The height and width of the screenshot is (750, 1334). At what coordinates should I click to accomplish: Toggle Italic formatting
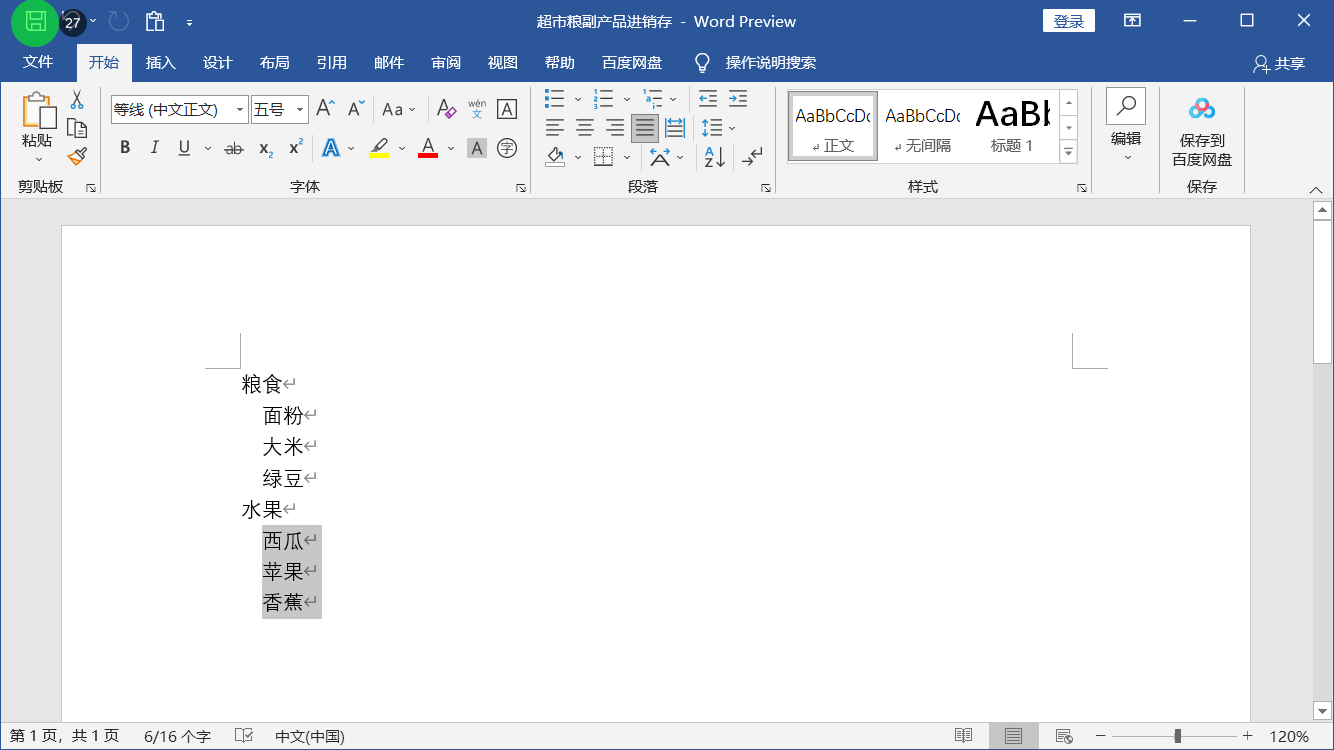[154, 148]
